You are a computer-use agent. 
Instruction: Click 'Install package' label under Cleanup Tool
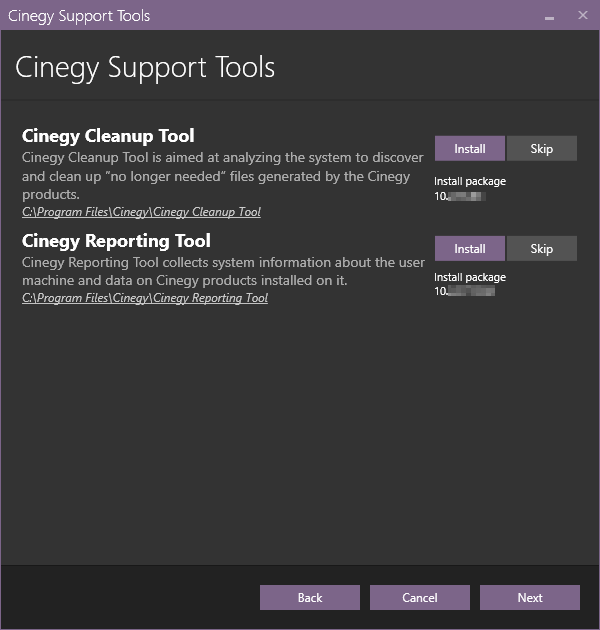(x=470, y=181)
